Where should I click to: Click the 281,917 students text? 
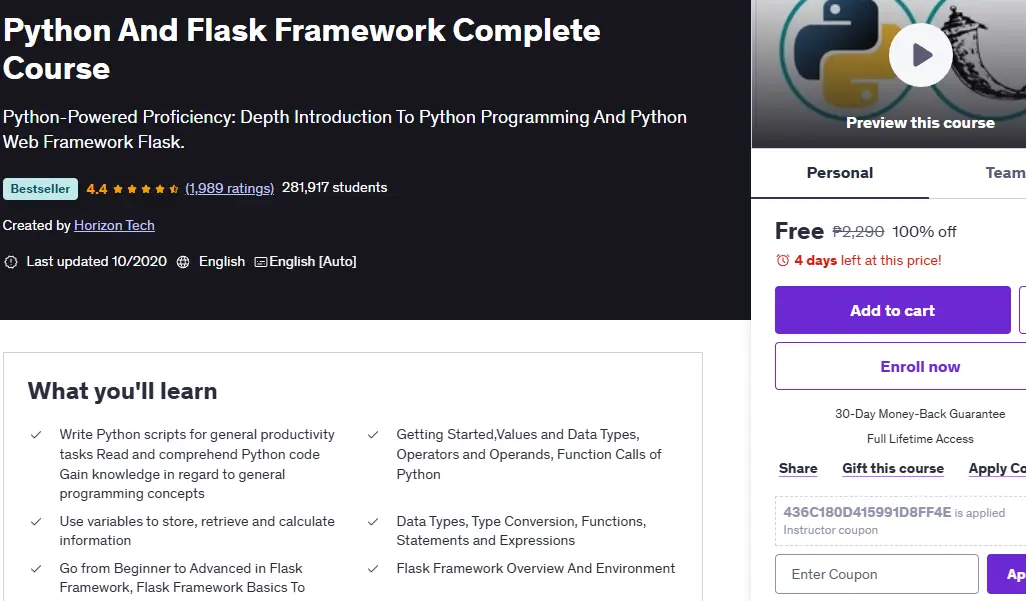pyautogui.click(x=334, y=188)
